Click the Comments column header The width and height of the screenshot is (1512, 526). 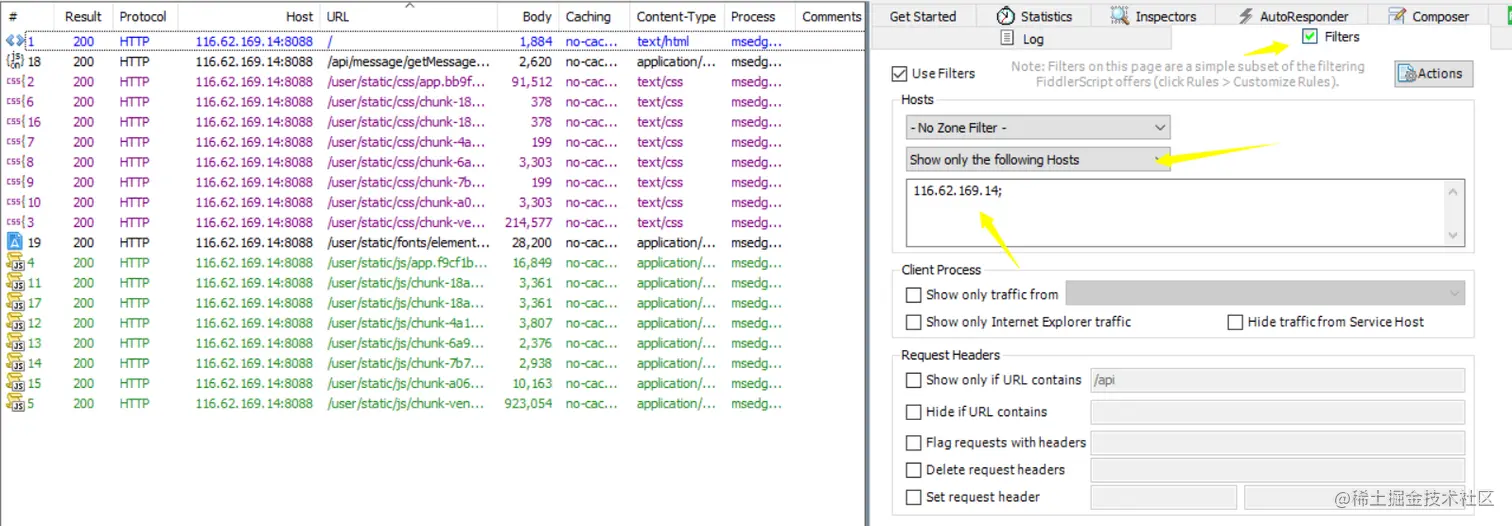(x=830, y=16)
